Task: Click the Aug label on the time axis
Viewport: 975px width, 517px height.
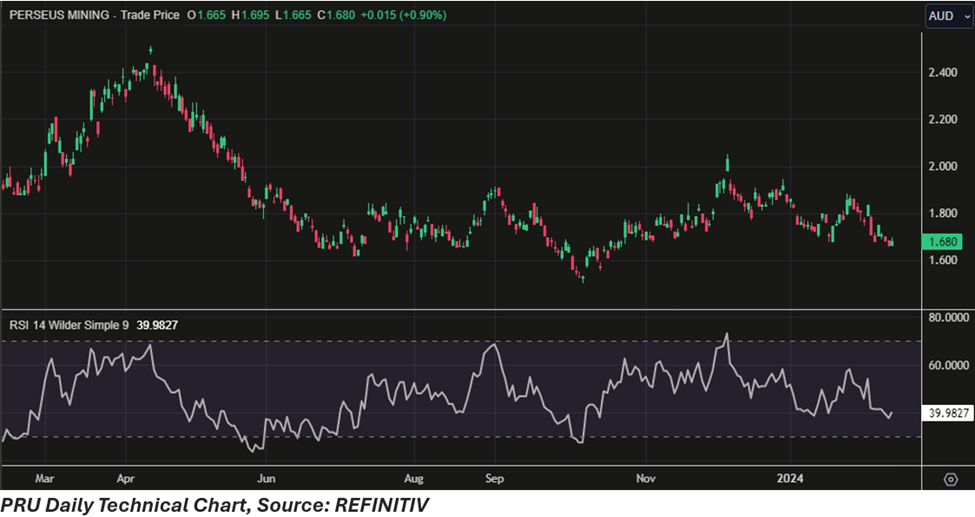Action: (x=414, y=478)
